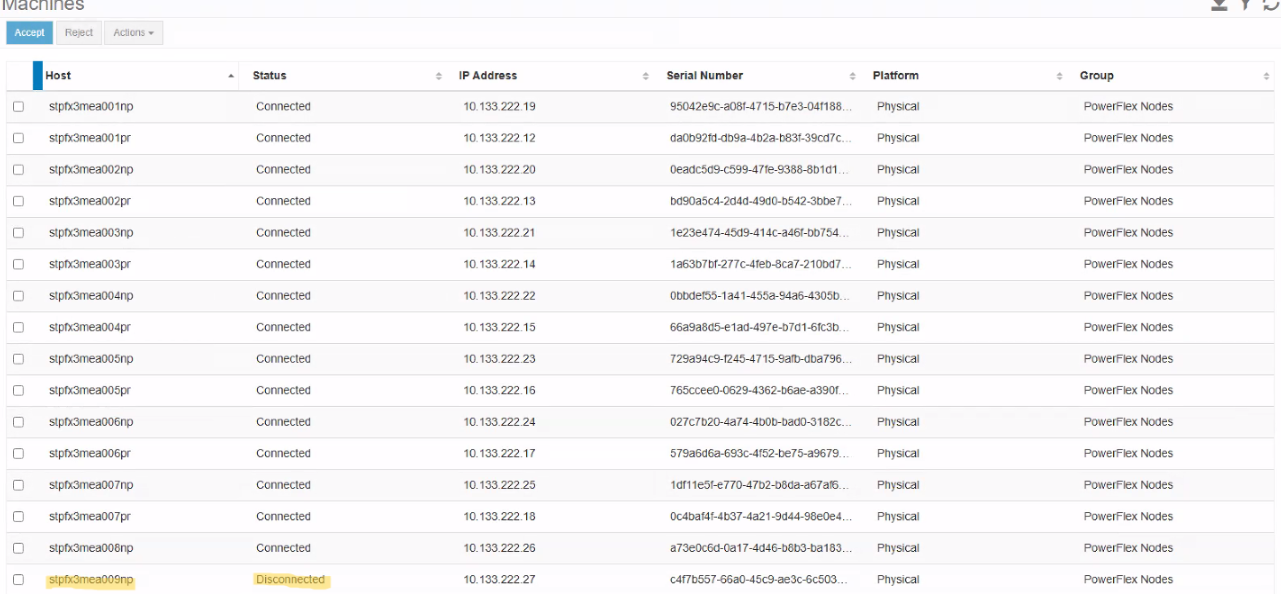Open the Filter icon above the table
This screenshot has height=594, width=1281.
[x=1245, y=5]
